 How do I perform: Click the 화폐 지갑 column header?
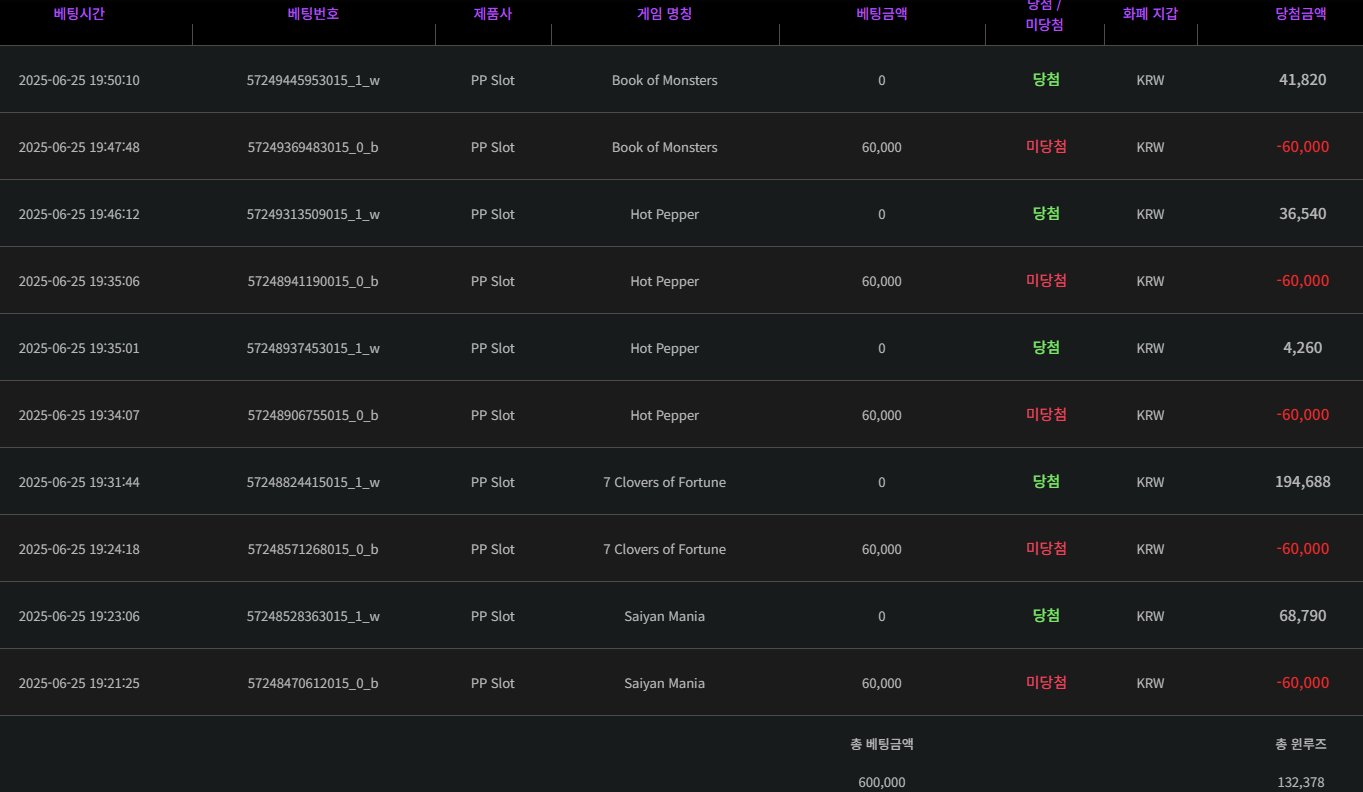point(1151,14)
